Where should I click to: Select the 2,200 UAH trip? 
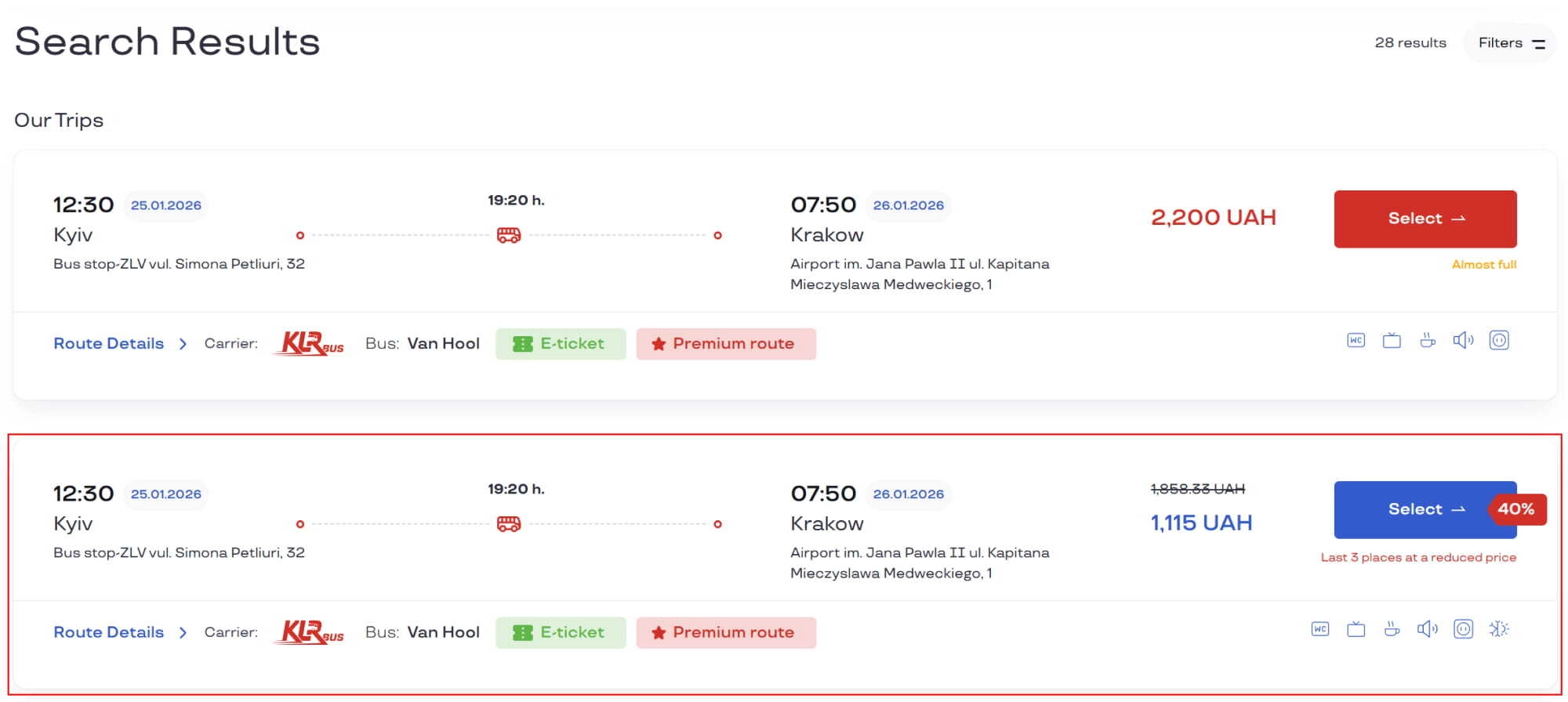click(1425, 219)
